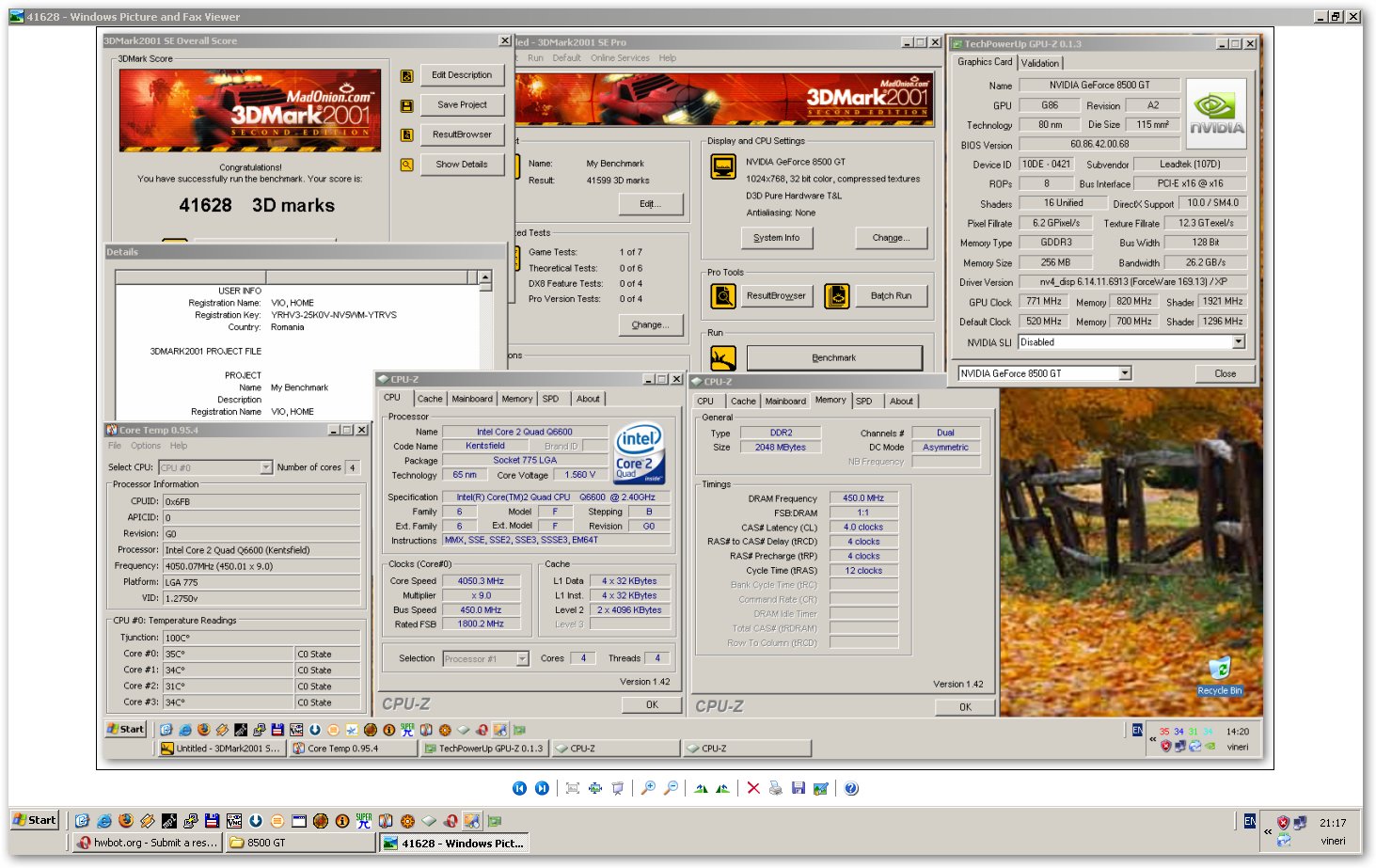Go to the previous image in viewer
1376x868 pixels.
[519, 788]
